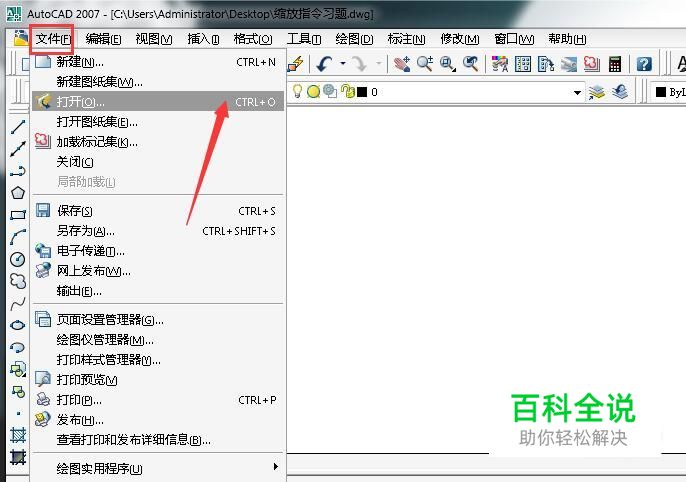This screenshot has height=482, width=686.
Task: Choose 打印(P)... menu entry
Action: (158, 400)
